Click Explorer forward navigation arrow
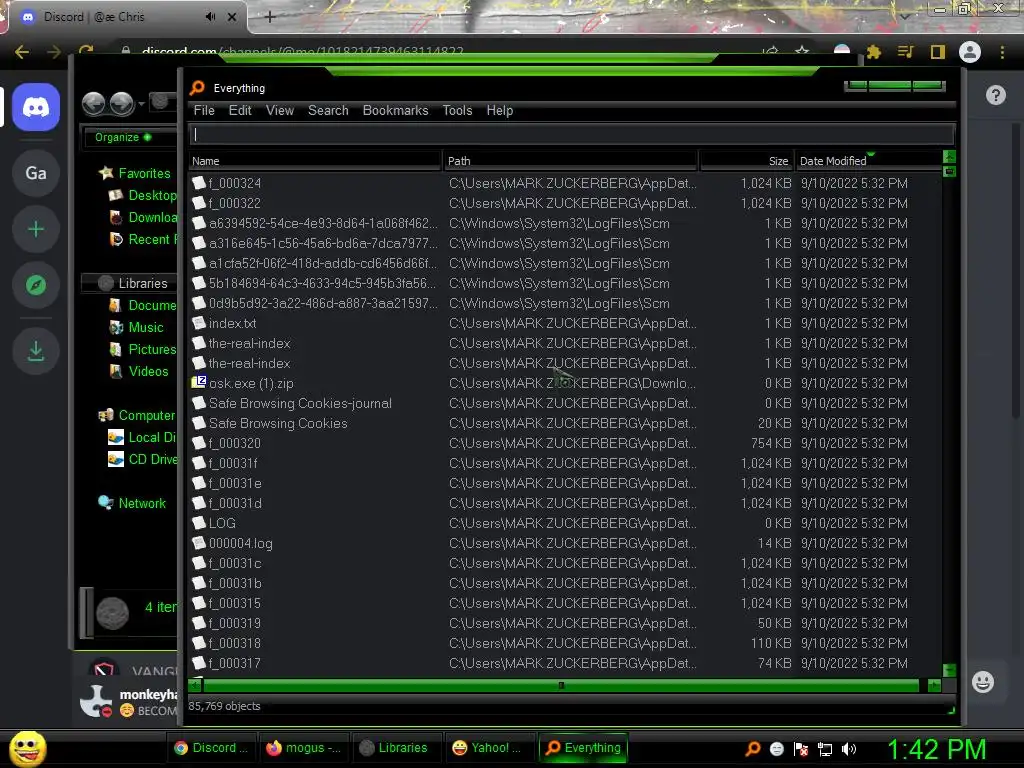The width and height of the screenshot is (1024, 768). pos(121,103)
